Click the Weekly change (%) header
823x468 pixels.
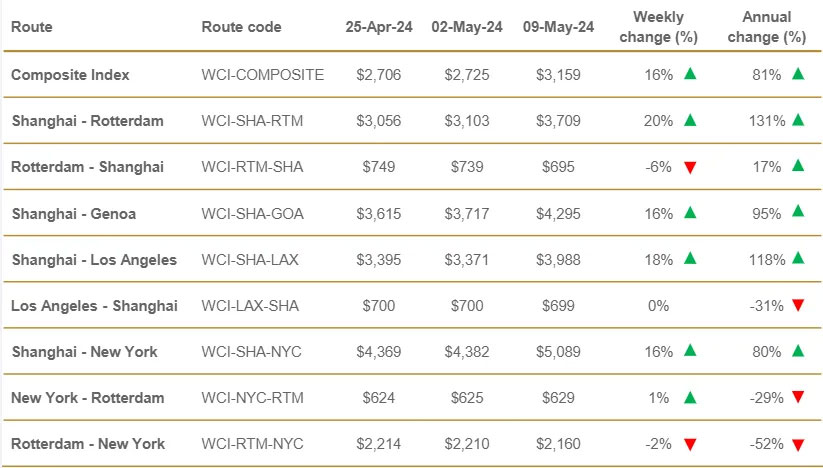[x=659, y=27]
